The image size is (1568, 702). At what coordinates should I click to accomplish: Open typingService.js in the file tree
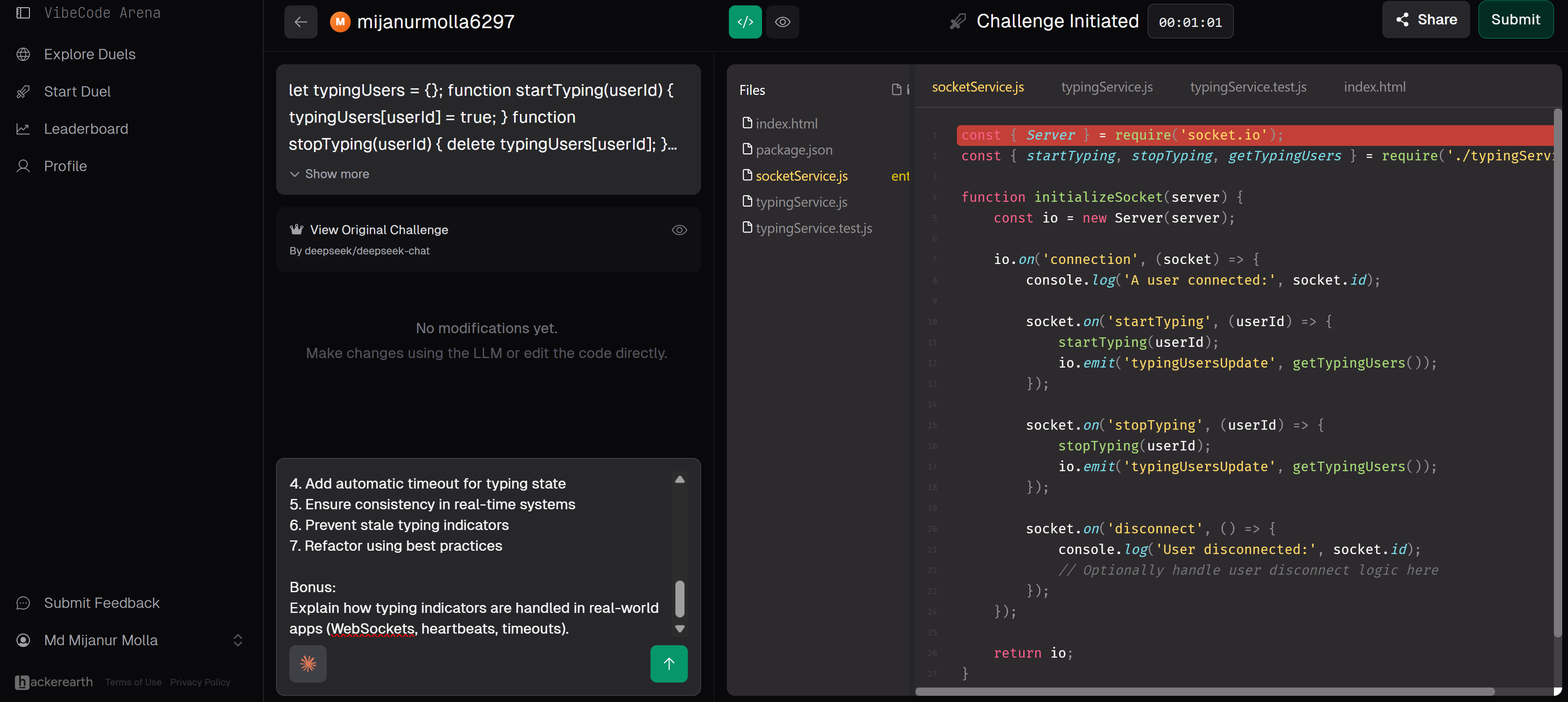pos(801,202)
